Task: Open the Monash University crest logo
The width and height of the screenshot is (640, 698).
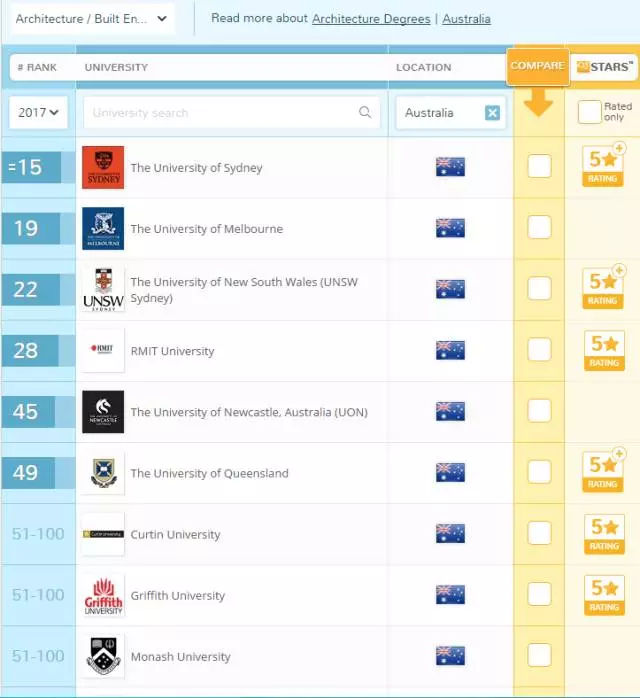Action: [103, 656]
